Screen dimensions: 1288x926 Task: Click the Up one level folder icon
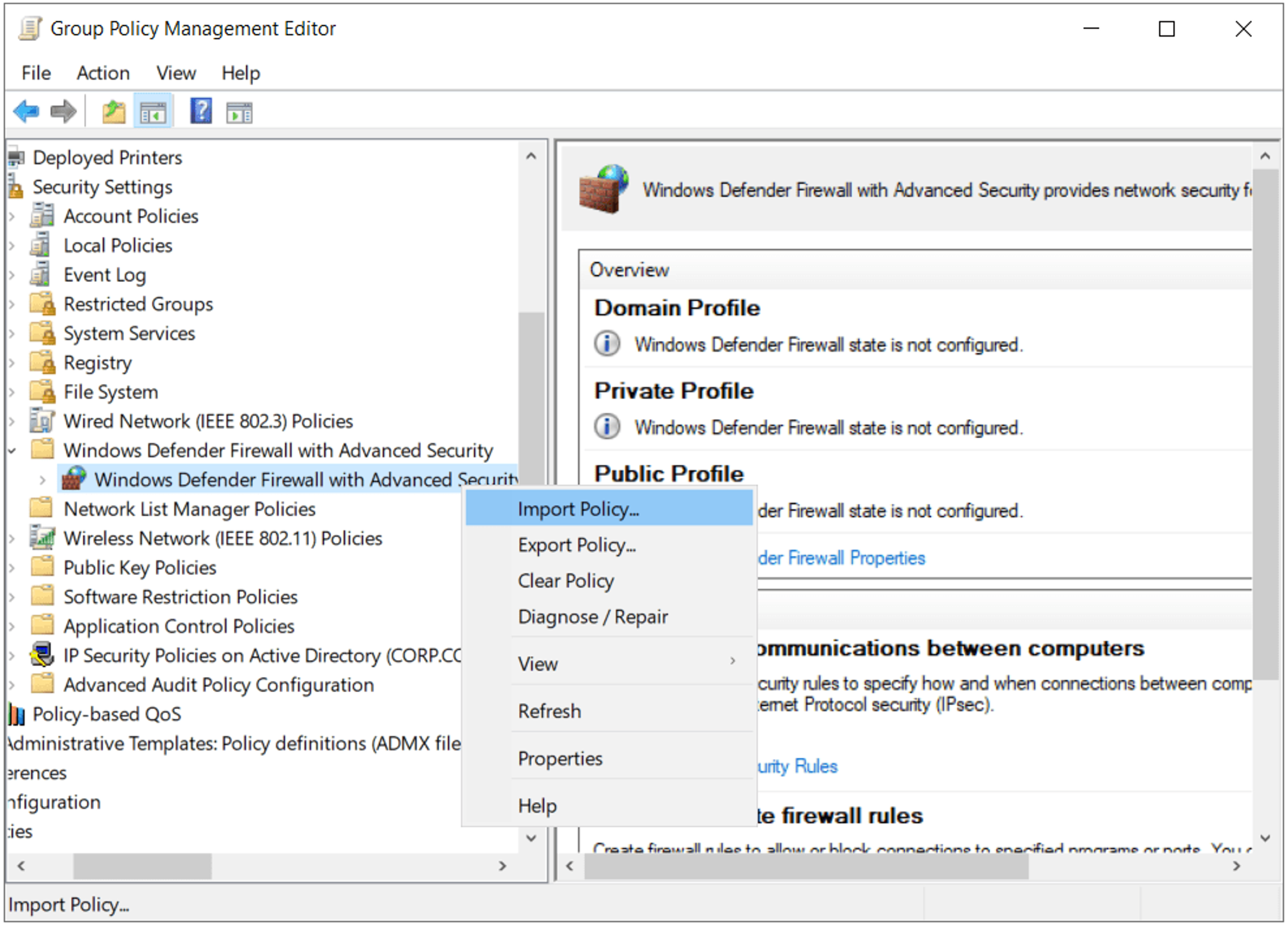(x=114, y=111)
